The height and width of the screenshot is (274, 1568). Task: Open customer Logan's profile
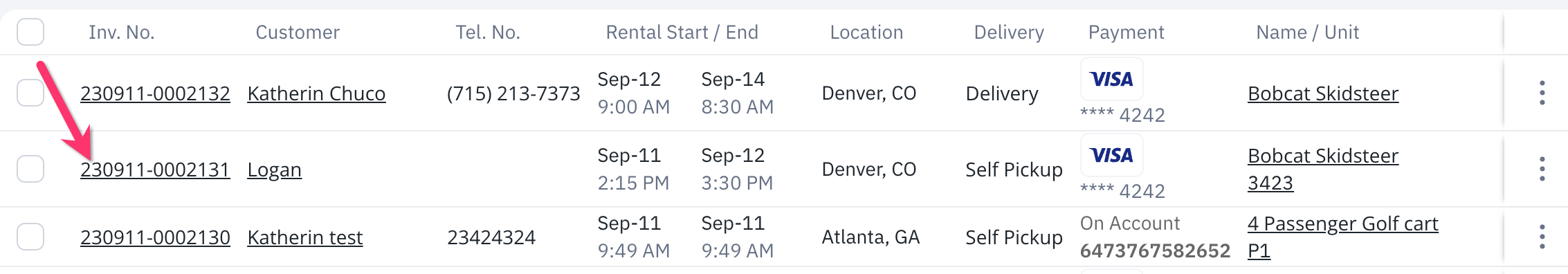pos(274,170)
